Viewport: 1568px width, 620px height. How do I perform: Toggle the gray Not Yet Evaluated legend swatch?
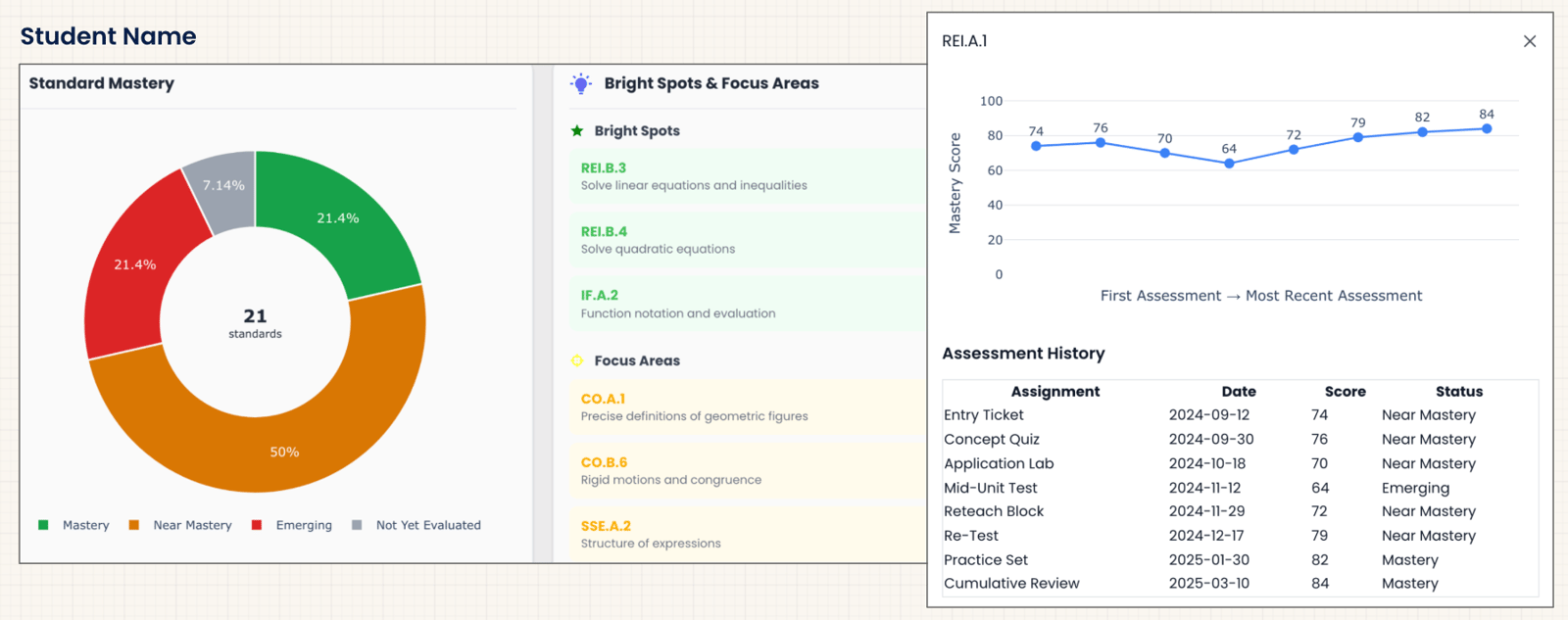point(357,525)
